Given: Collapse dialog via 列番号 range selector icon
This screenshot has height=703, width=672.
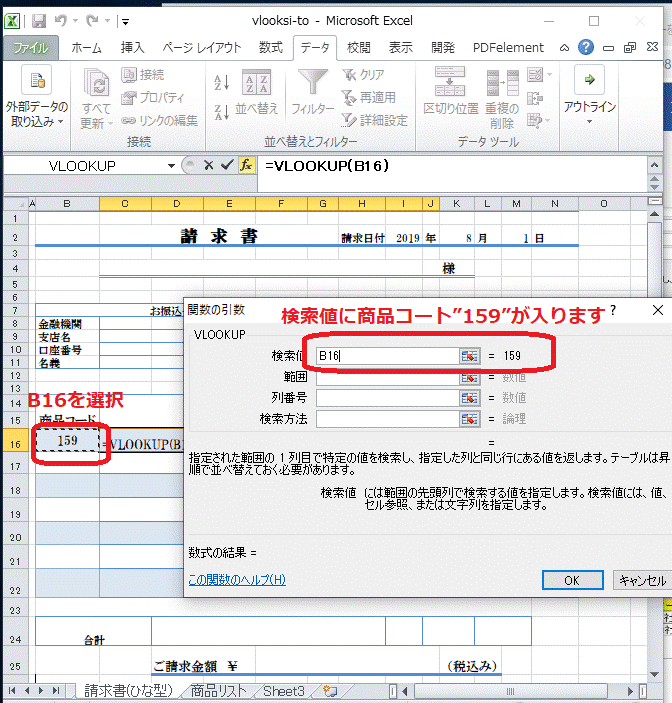Looking at the screenshot, I should pos(468,398).
